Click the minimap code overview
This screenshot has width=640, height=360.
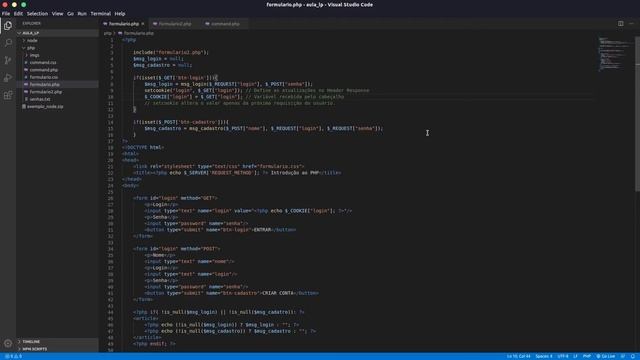(614, 53)
